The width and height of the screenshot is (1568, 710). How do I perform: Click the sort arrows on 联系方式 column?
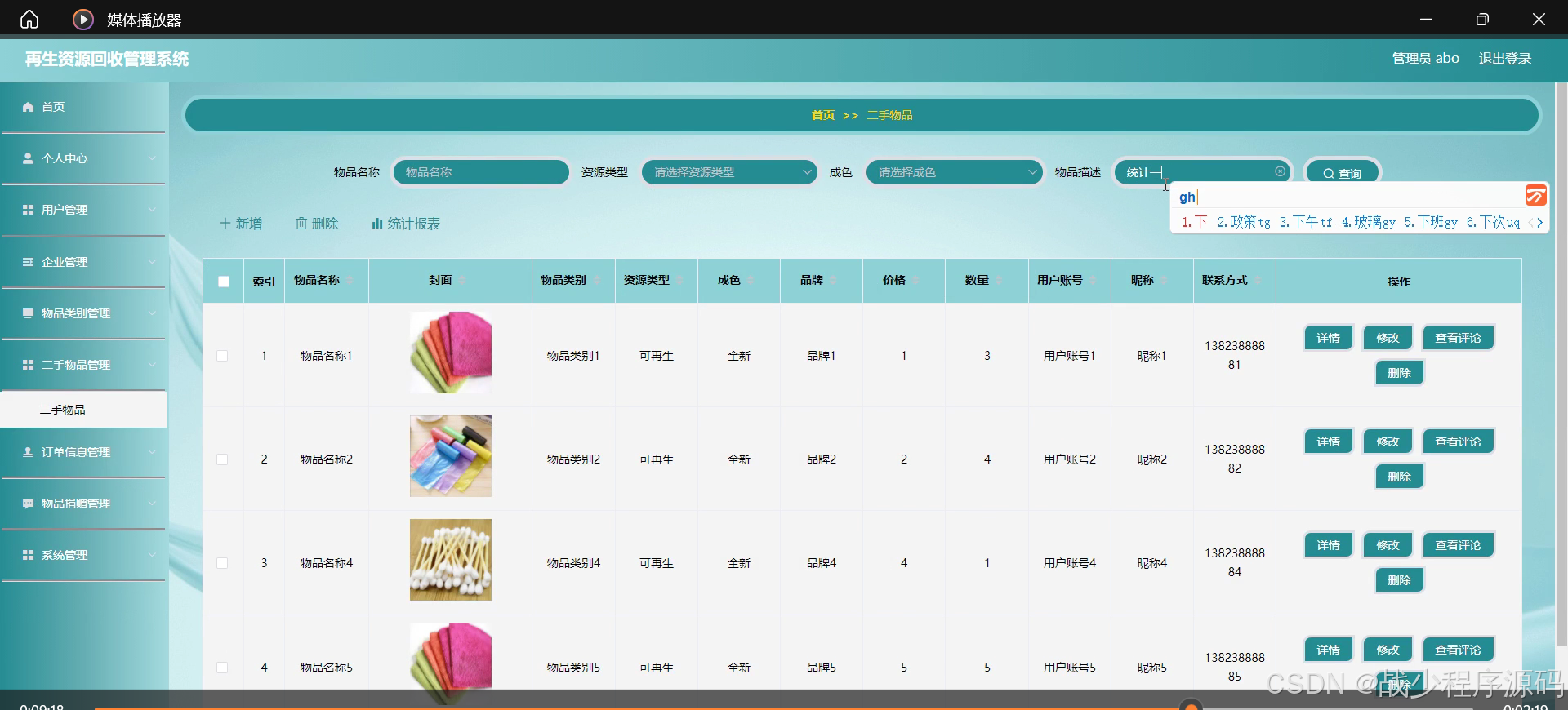tap(1258, 281)
